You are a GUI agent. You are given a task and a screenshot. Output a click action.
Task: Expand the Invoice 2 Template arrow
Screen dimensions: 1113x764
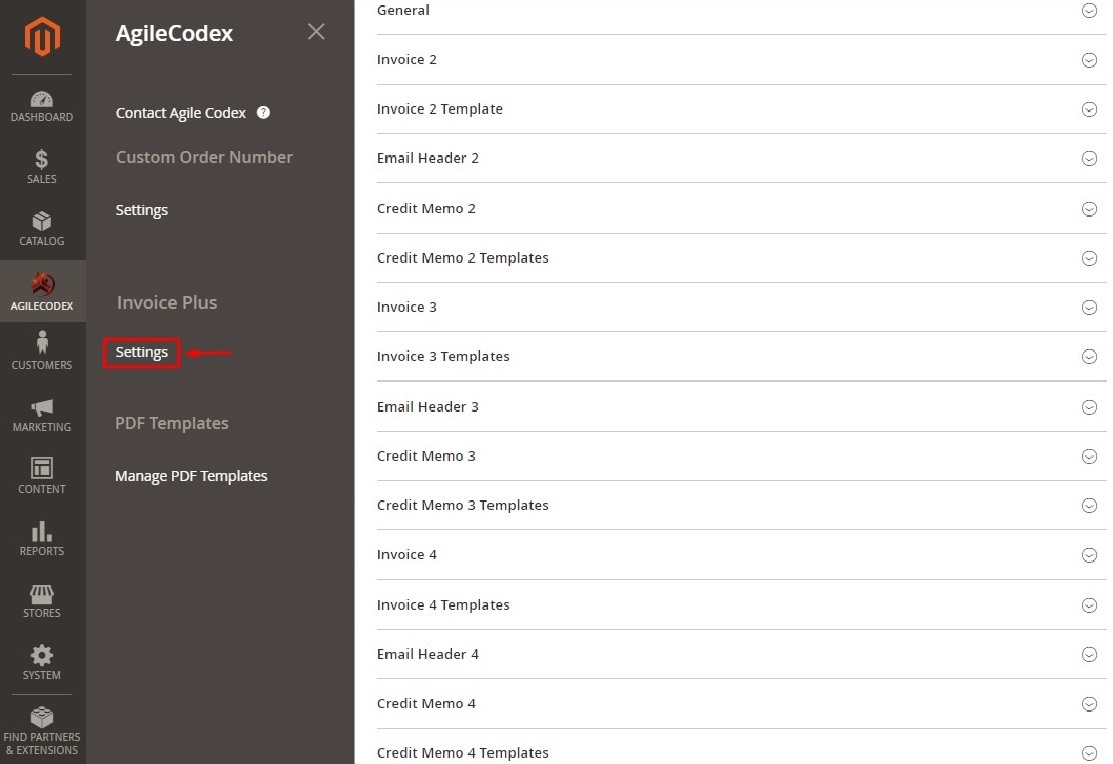(1089, 109)
